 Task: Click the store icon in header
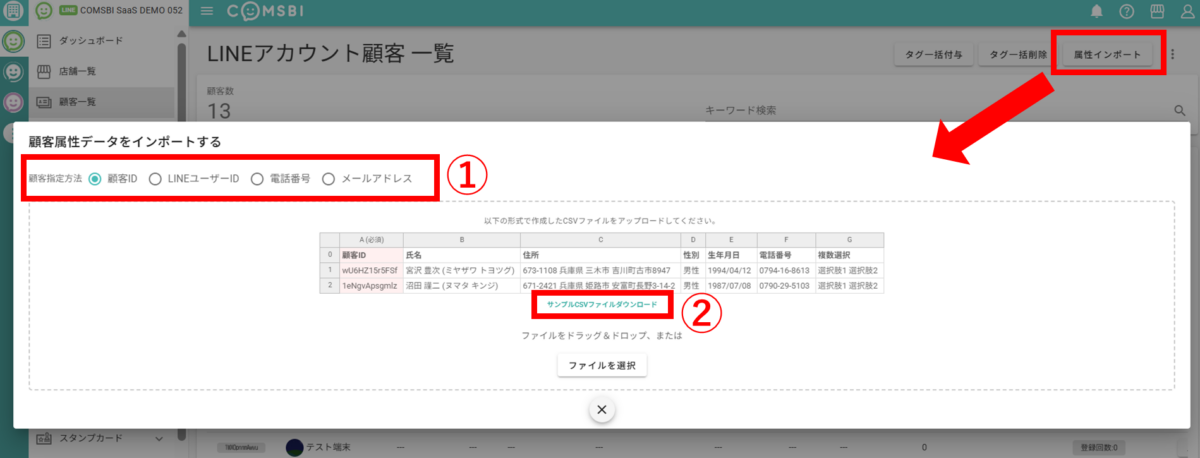click(x=1157, y=11)
